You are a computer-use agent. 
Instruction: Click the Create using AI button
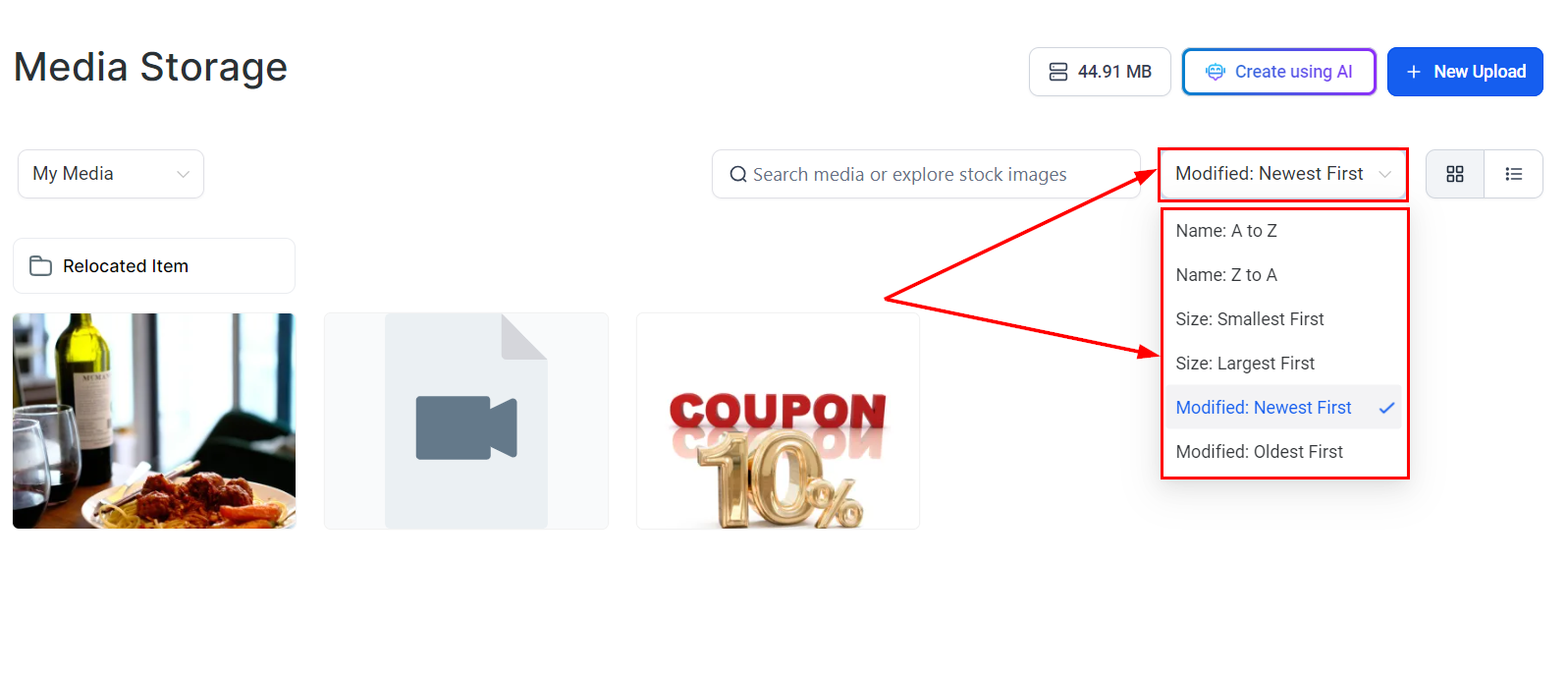point(1279,72)
